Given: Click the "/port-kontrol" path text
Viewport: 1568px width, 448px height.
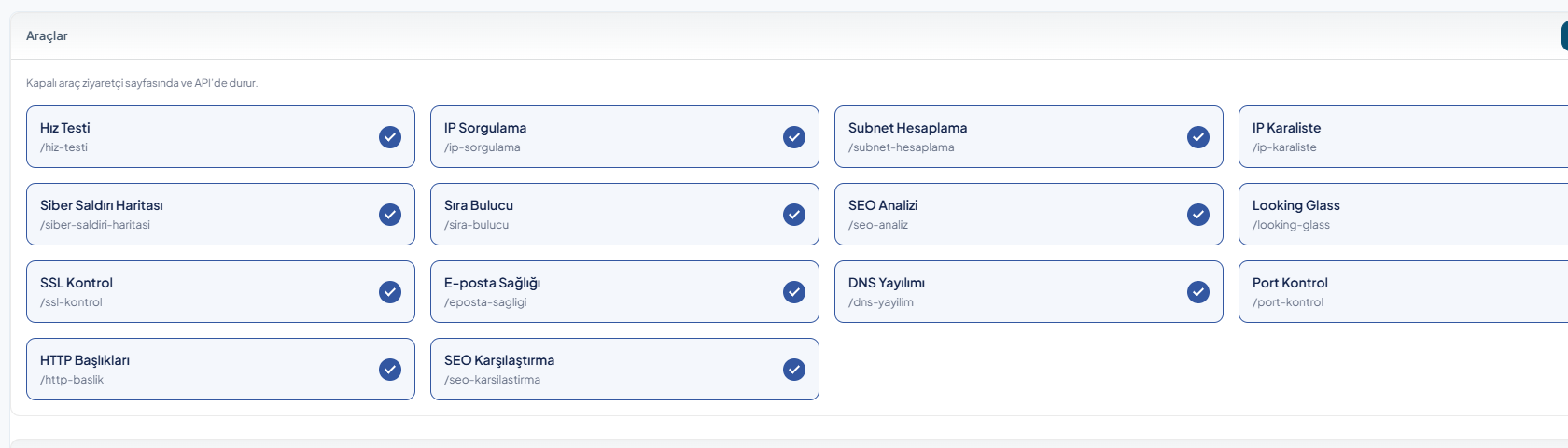Looking at the screenshot, I should 1288,302.
